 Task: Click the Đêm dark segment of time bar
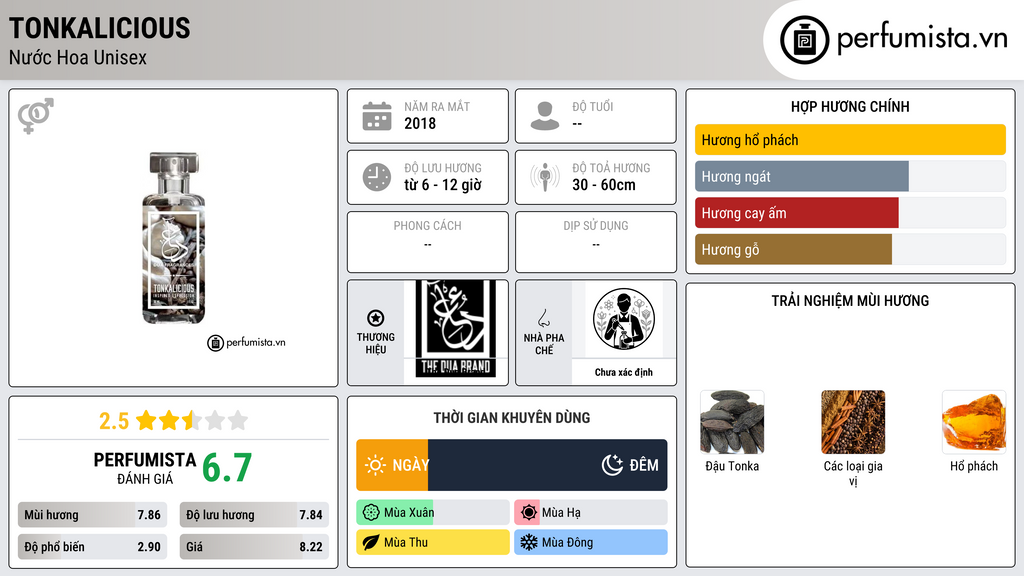tap(547, 465)
